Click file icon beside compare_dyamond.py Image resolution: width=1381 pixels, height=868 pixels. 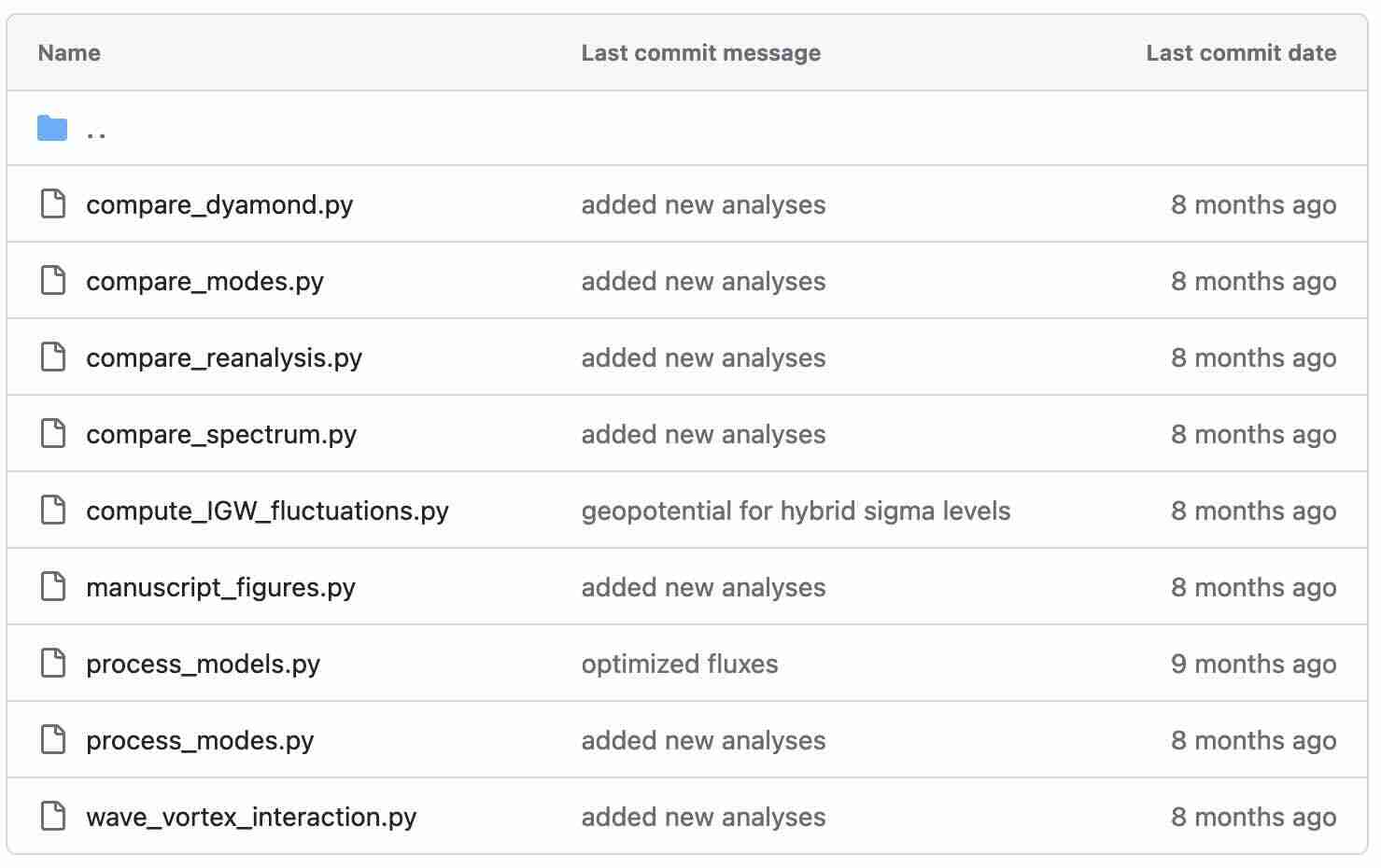coord(53,204)
